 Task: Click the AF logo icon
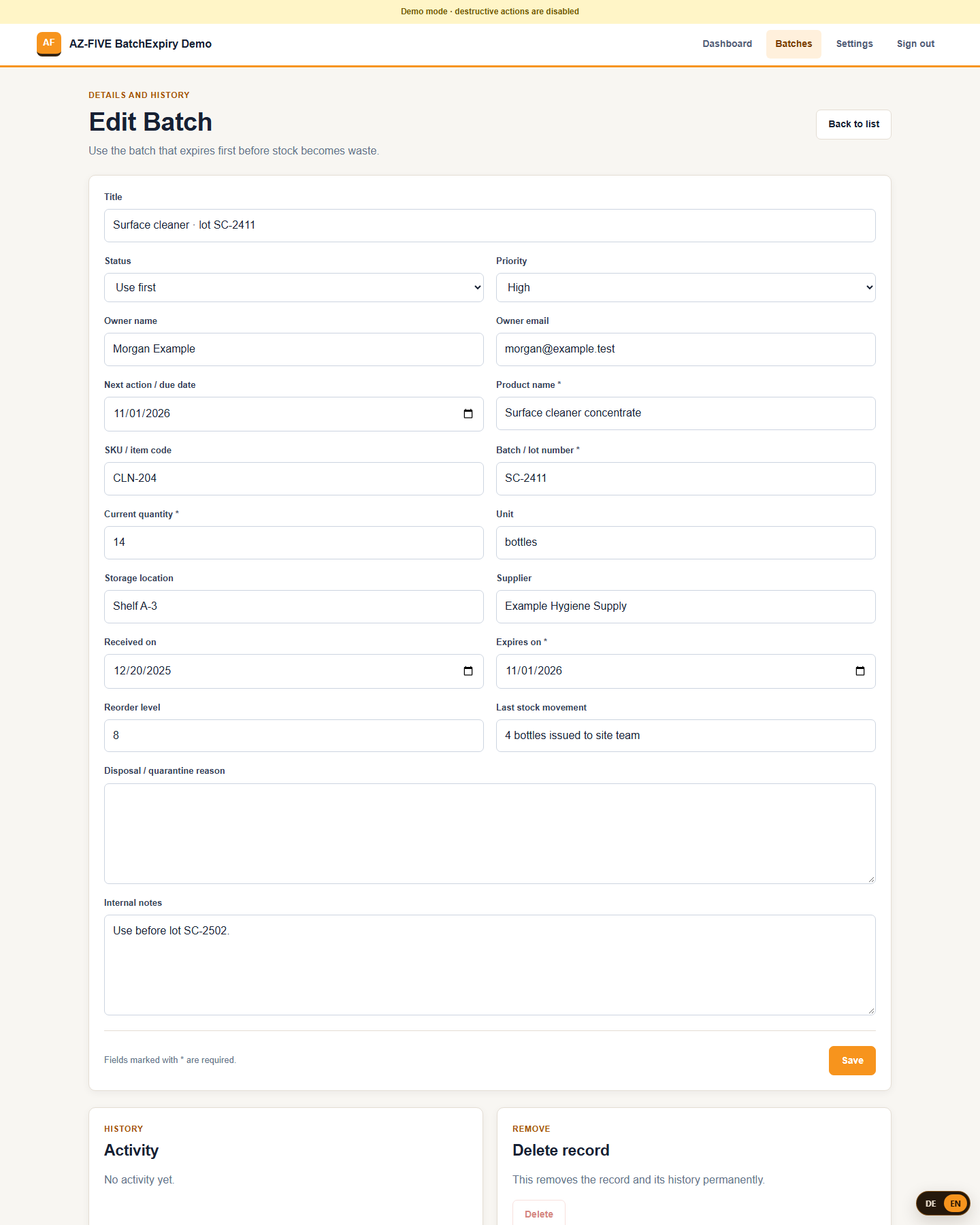point(49,44)
